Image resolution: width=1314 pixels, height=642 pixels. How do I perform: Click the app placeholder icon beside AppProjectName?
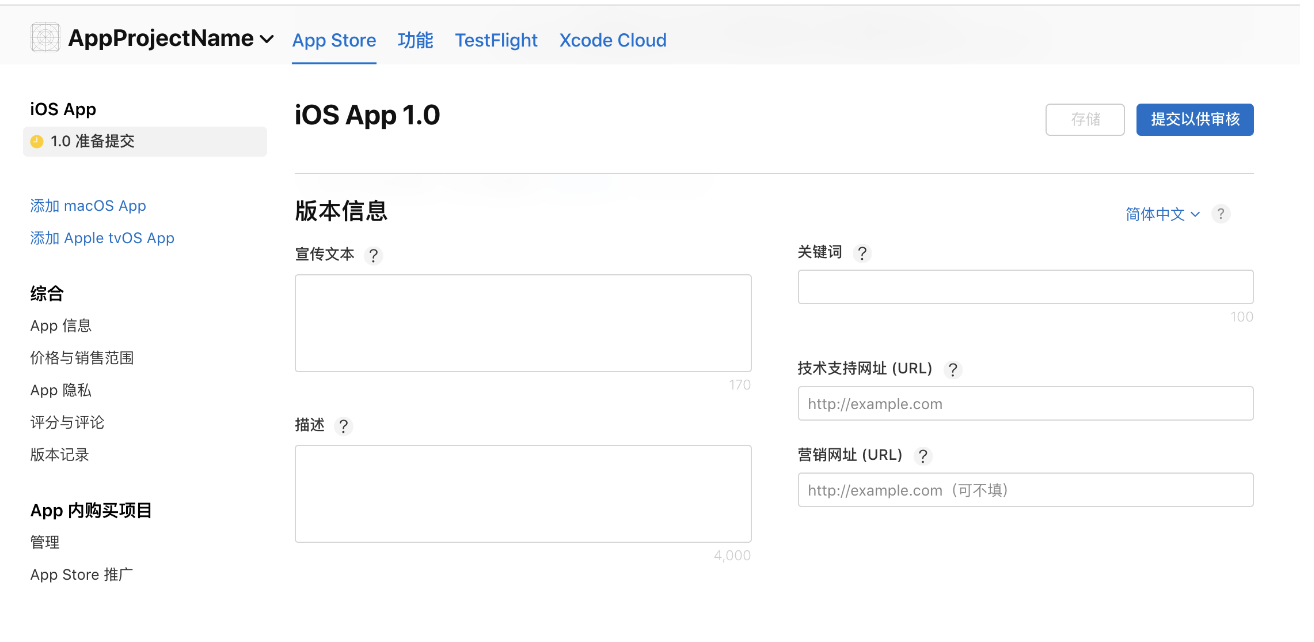pos(45,38)
